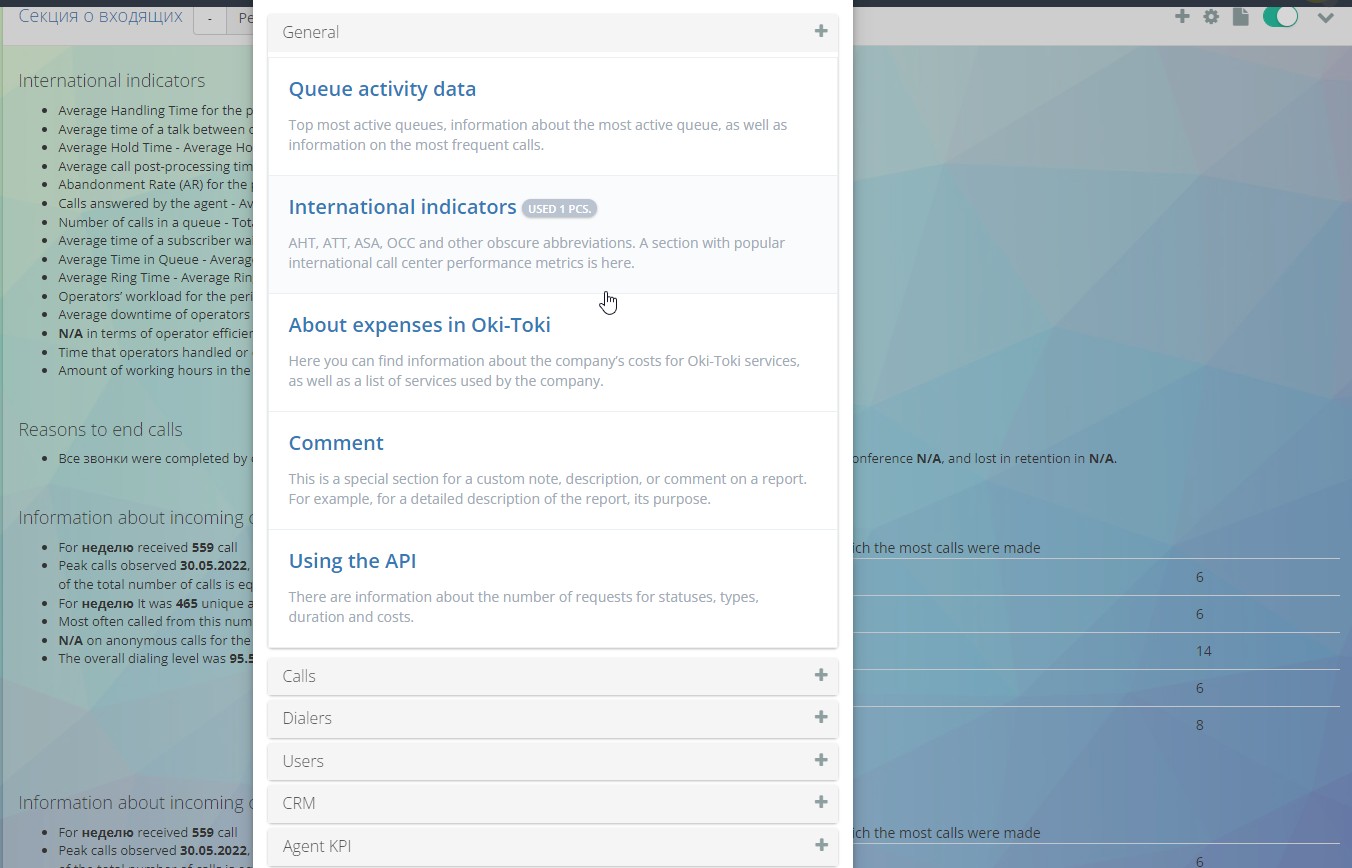Select International indicators section

pos(402,207)
